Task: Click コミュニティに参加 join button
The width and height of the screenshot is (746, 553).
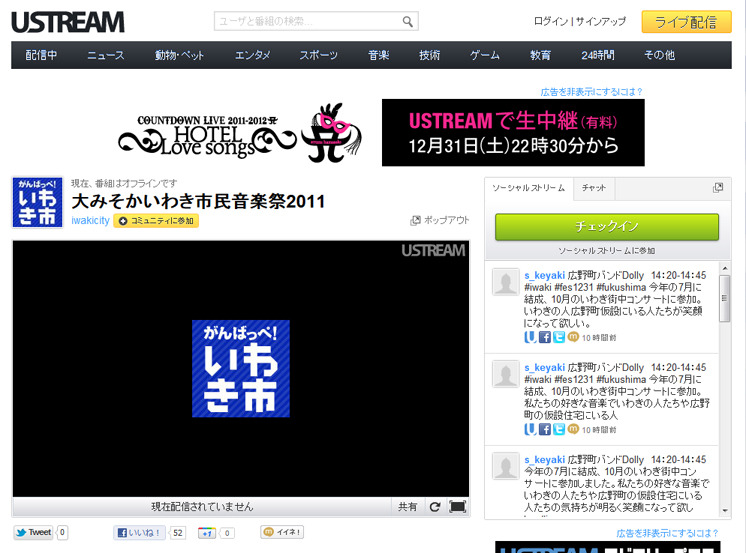Action: [x=156, y=221]
